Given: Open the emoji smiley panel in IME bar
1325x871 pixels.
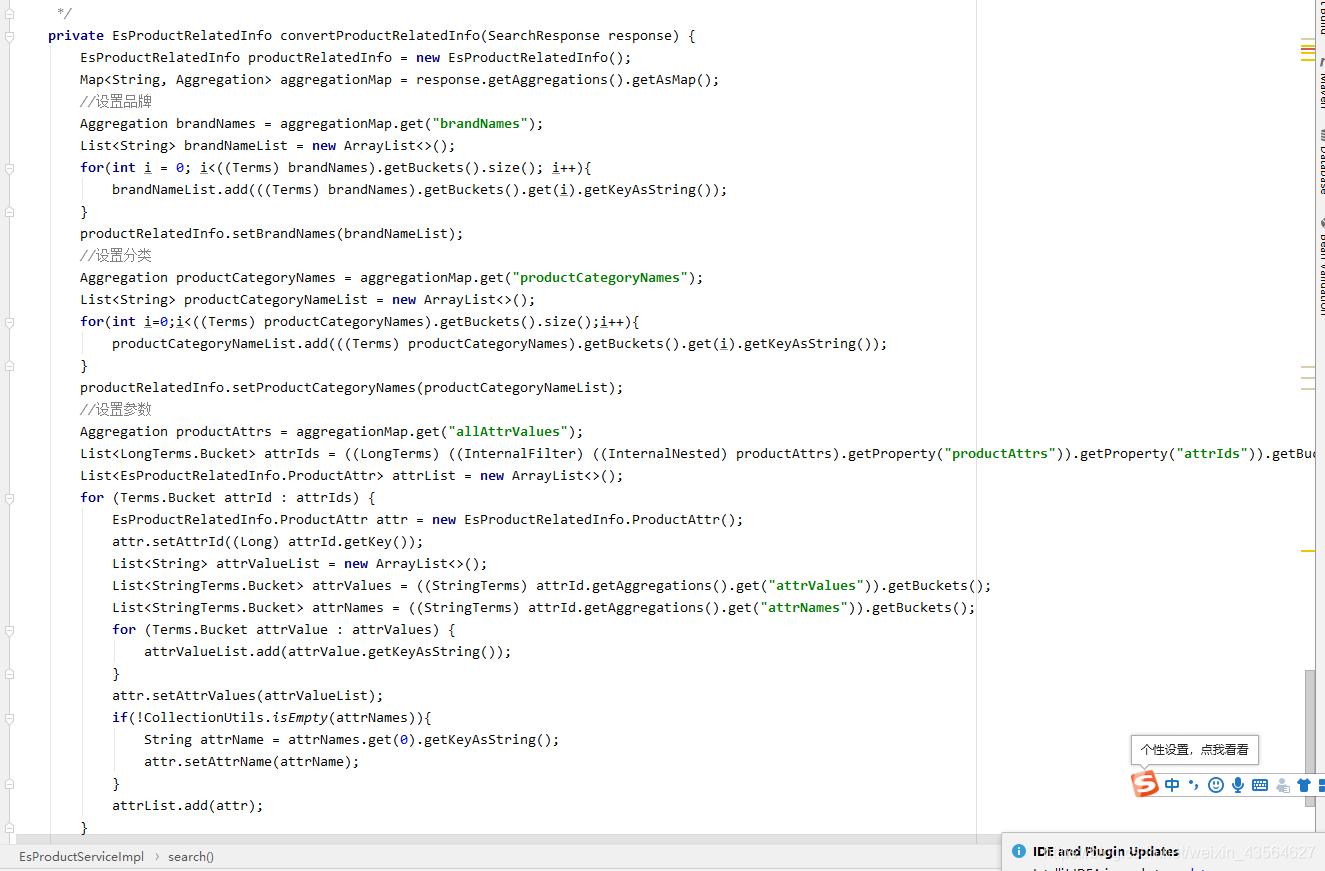Looking at the screenshot, I should [1216, 785].
